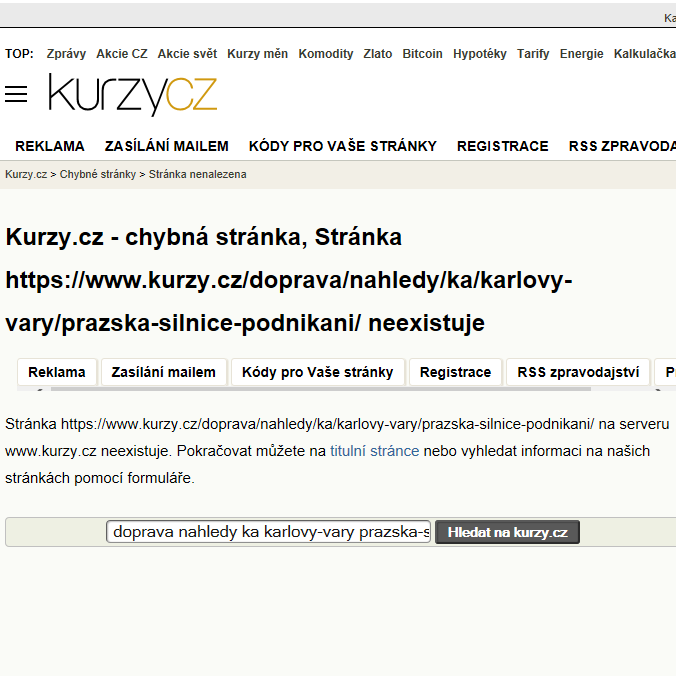The image size is (676, 676).
Task: Open Zprávy in the TOP bar
Action: 66,54
